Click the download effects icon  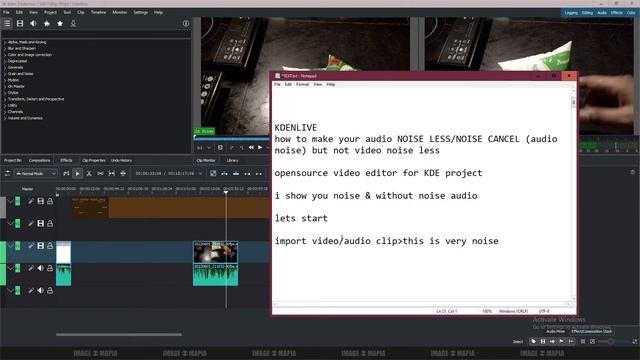click(x=73, y=24)
